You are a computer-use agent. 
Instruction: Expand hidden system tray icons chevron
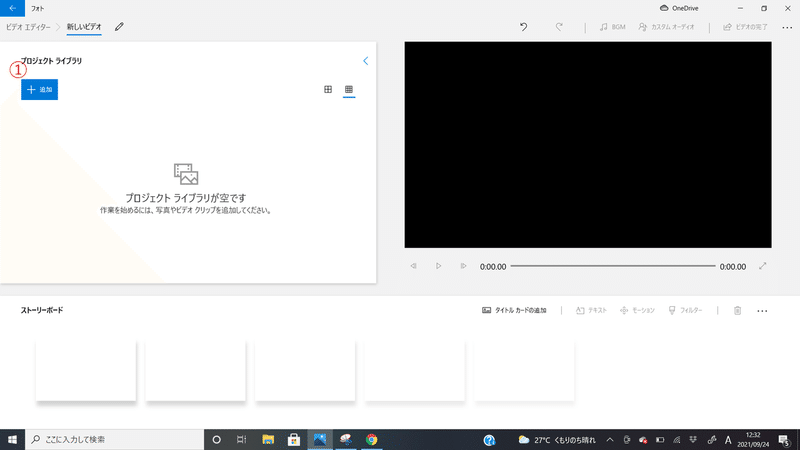(x=610, y=439)
